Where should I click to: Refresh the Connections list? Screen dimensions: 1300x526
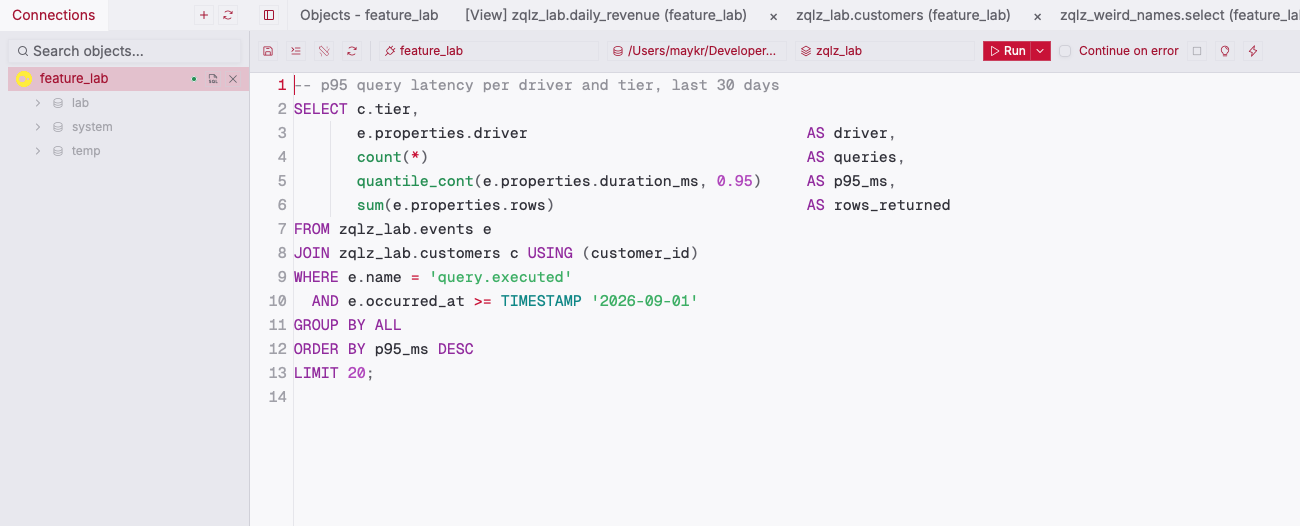[x=228, y=15]
